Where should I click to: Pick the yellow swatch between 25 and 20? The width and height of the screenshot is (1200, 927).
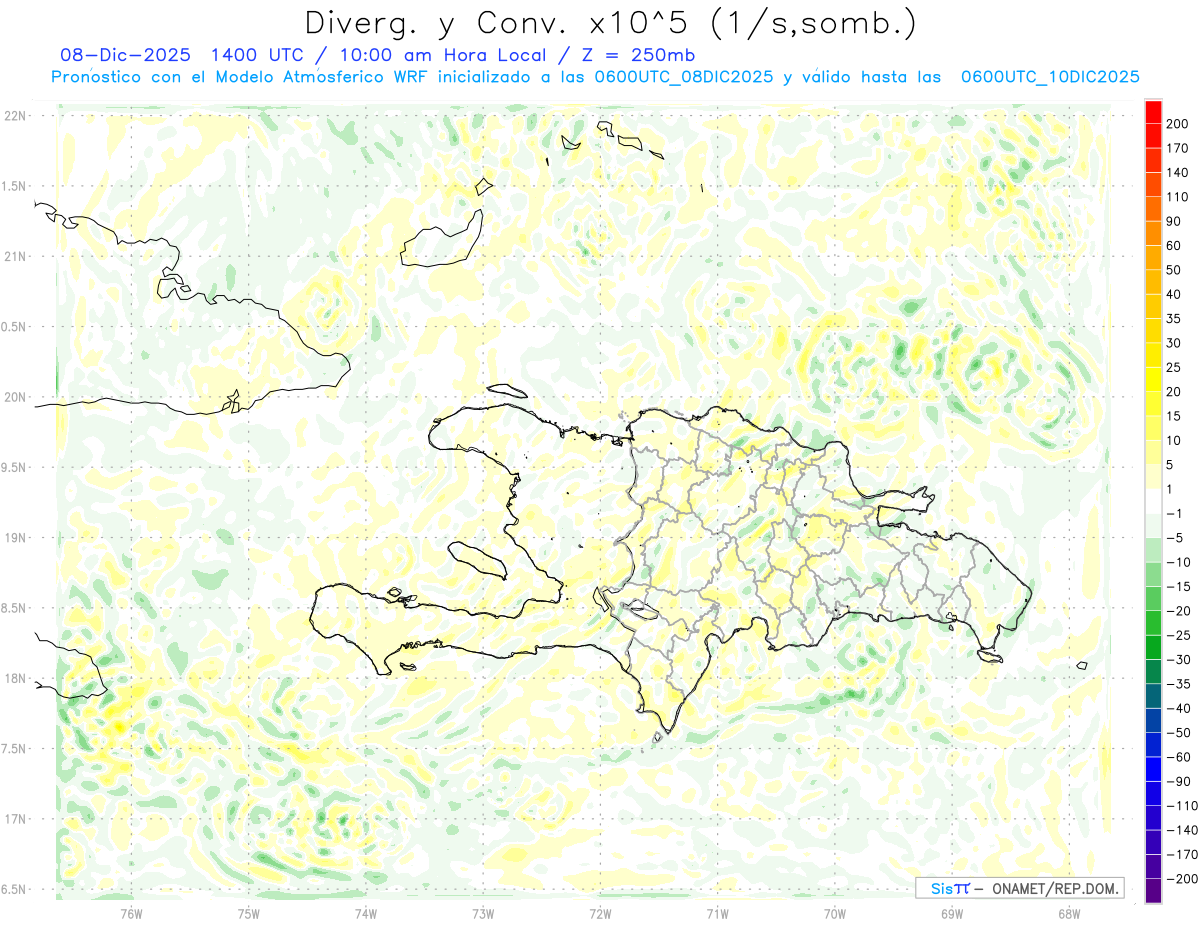(1153, 380)
